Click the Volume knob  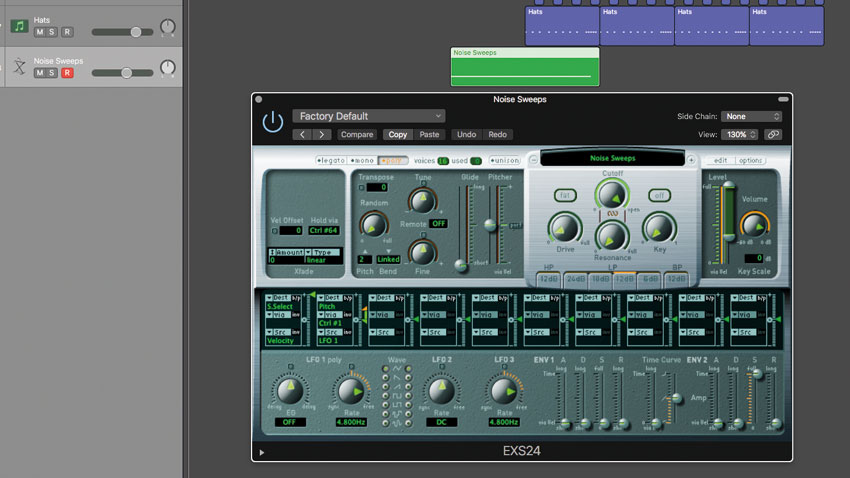(x=754, y=225)
